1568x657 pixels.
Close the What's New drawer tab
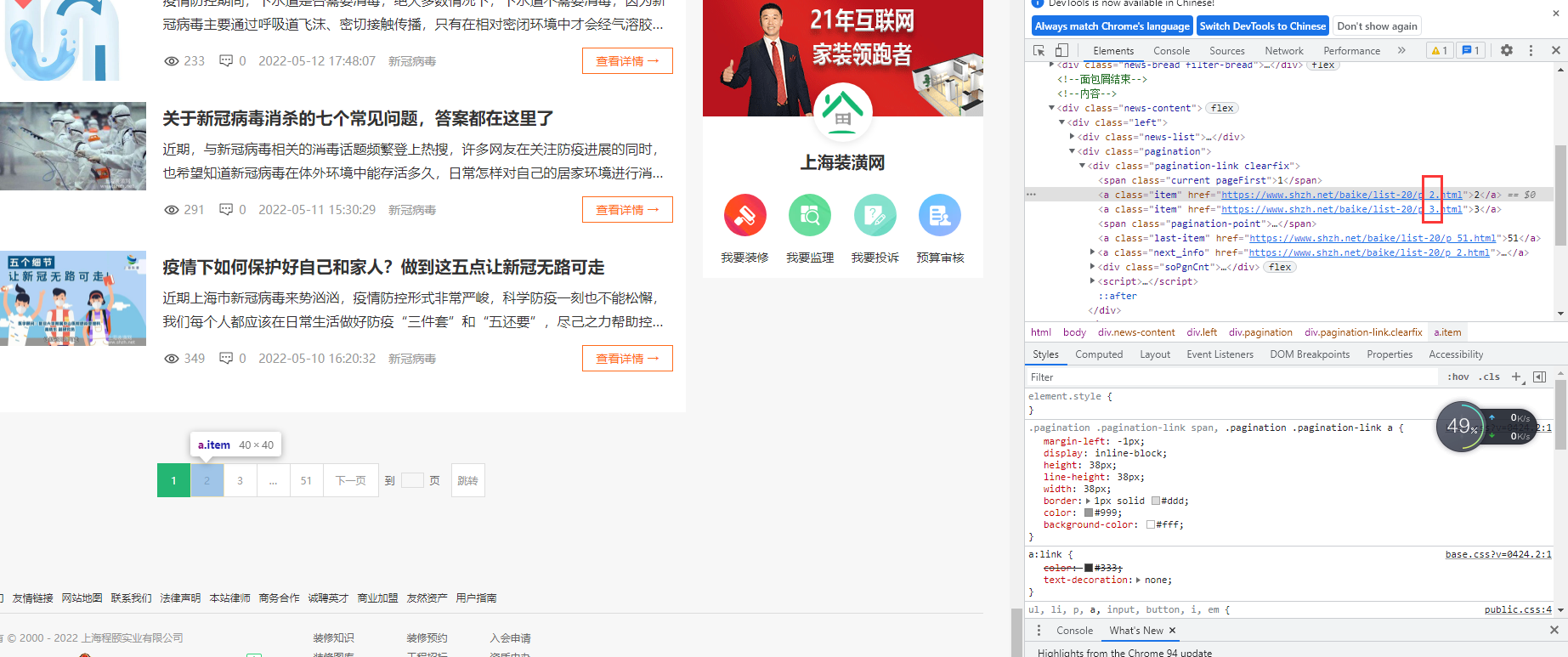(1172, 630)
